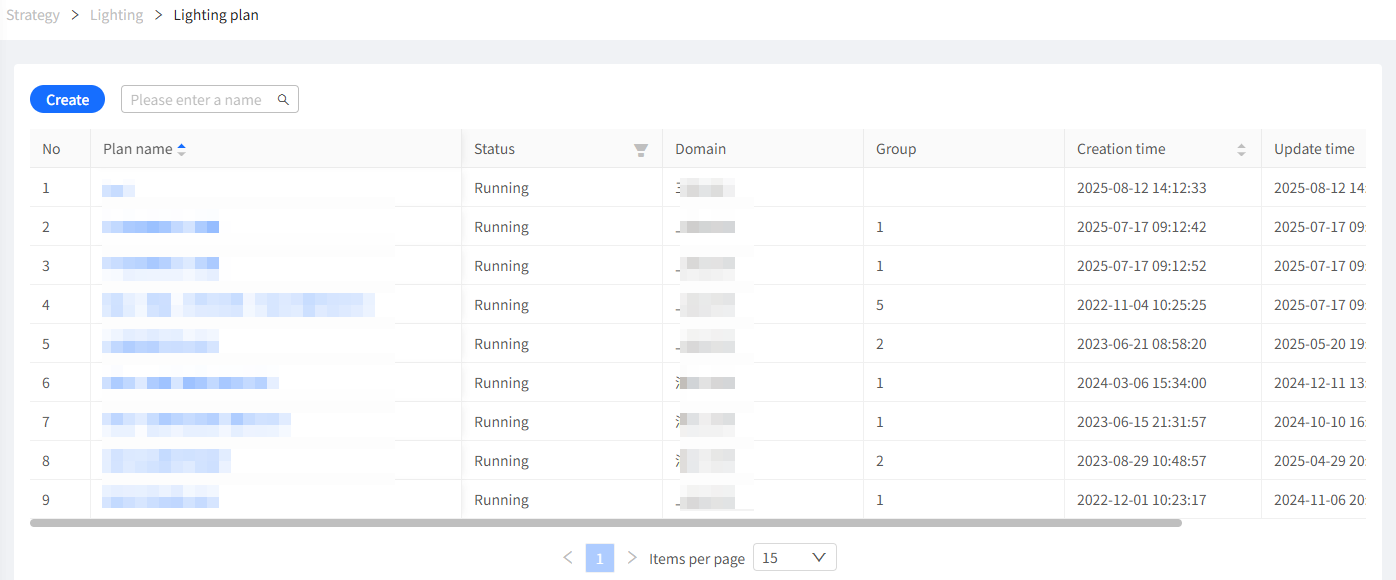Open the Lighting breadcrumb link
The width and height of the screenshot is (1396, 580).
(x=117, y=15)
